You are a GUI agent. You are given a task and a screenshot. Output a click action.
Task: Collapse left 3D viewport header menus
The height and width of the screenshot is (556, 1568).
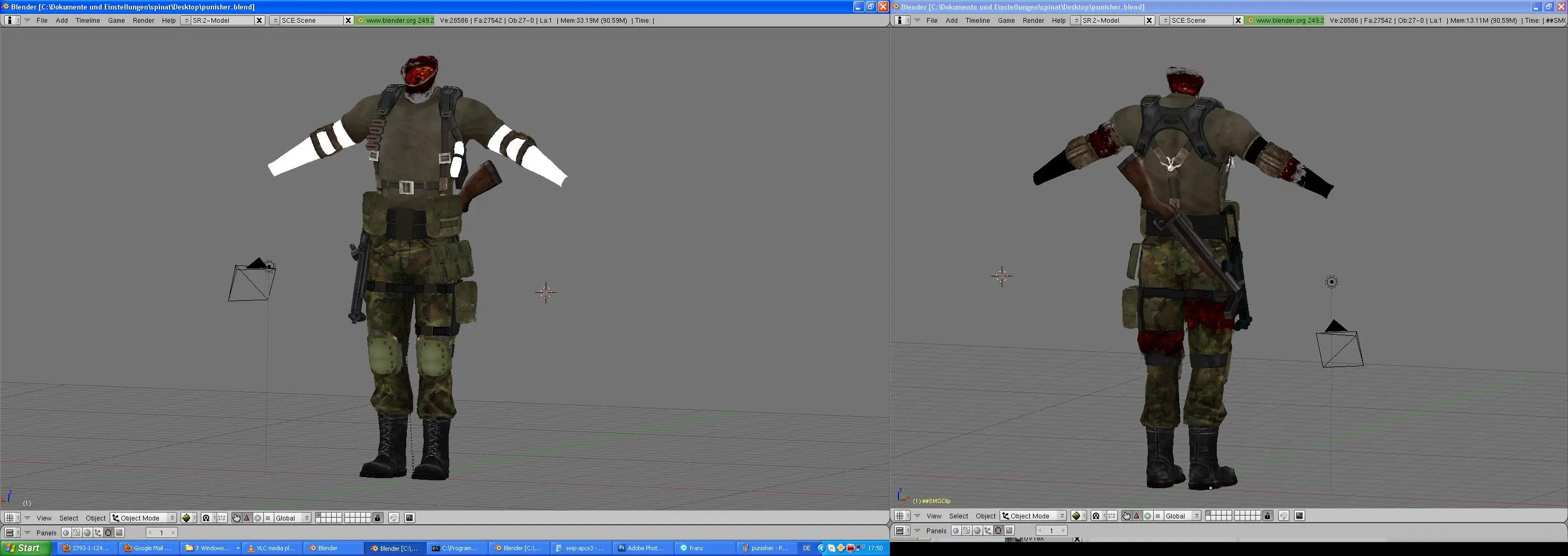[x=28, y=518]
